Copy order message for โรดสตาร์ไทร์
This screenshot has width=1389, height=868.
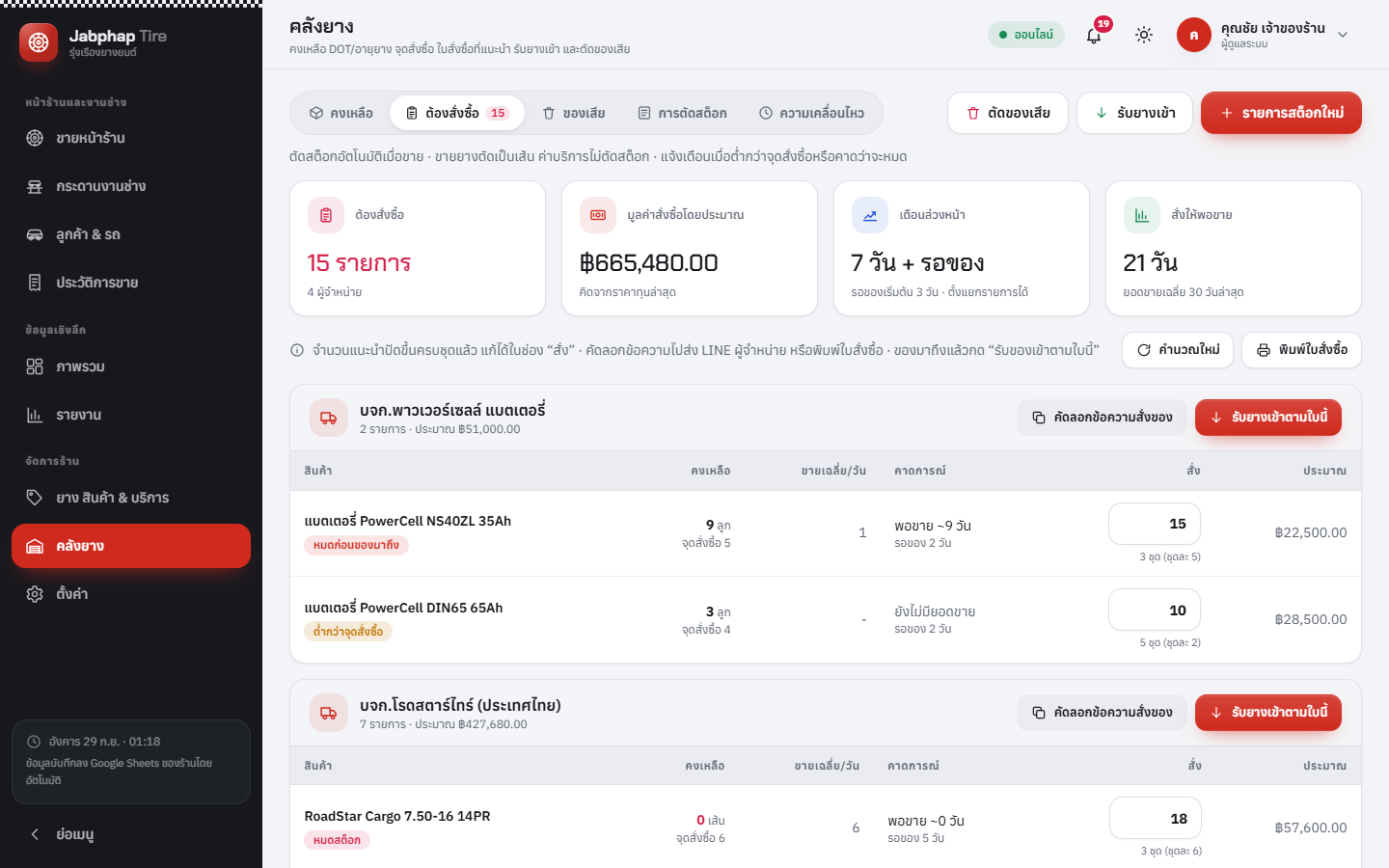(x=1102, y=713)
